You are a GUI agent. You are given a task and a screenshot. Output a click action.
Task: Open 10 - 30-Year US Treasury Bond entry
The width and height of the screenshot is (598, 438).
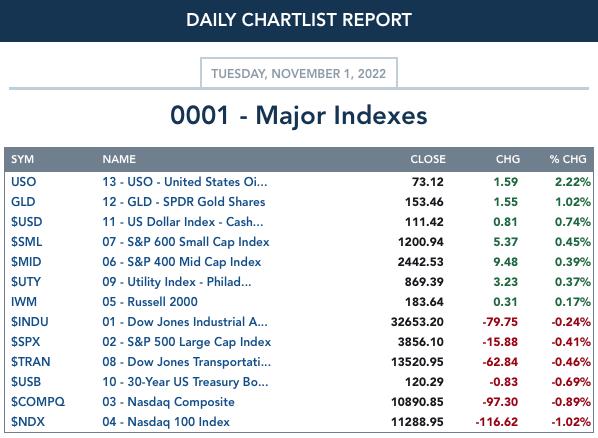point(185,382)
